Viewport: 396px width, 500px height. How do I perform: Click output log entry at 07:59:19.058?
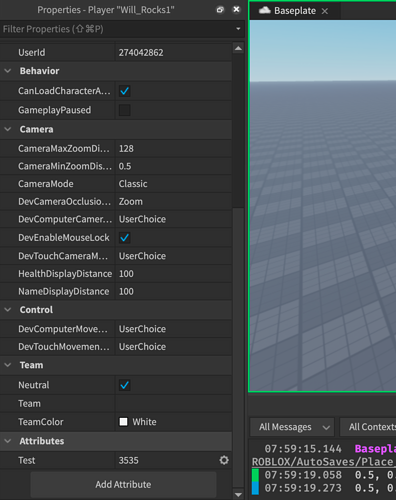[323, 475]
